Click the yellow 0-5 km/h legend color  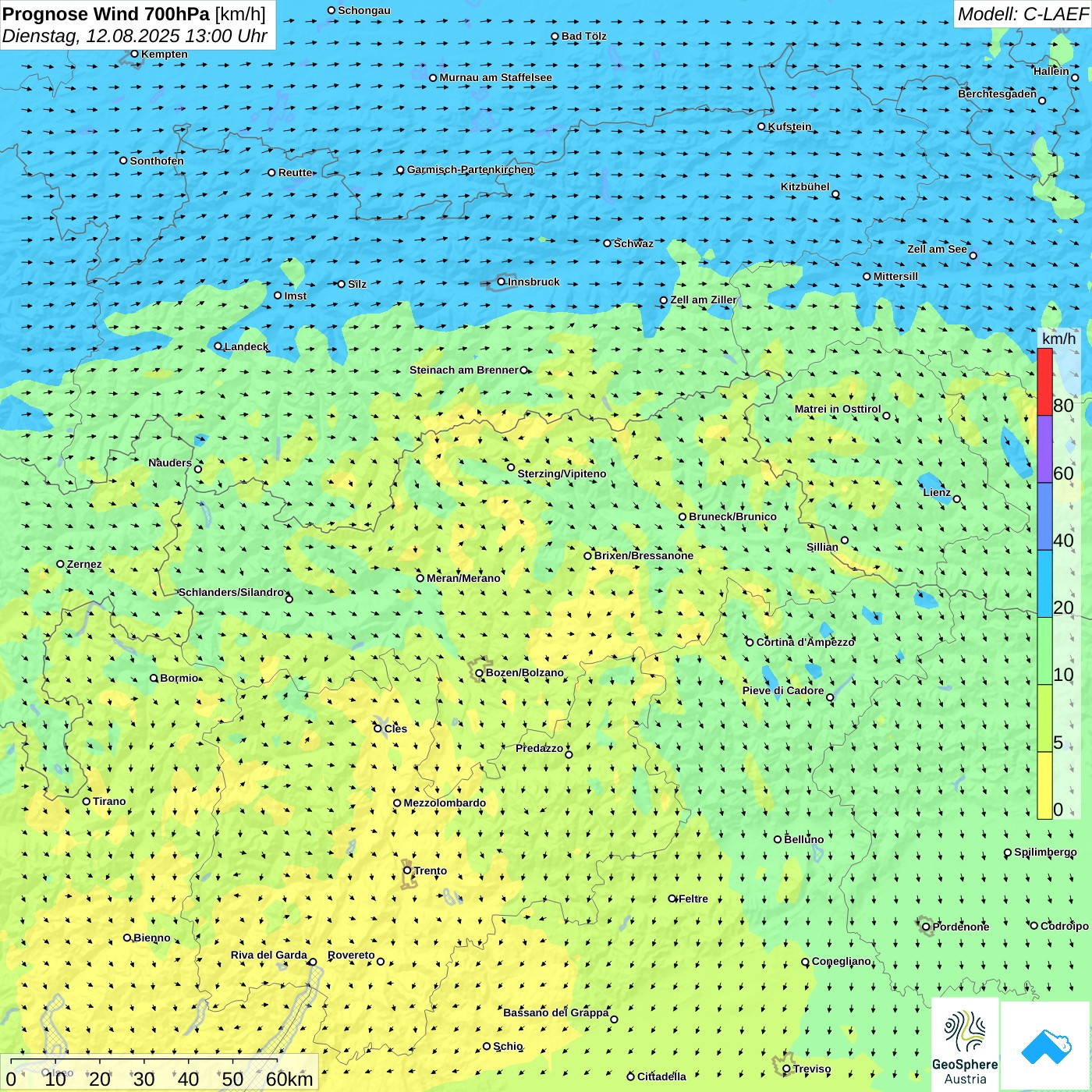tap(1044, 785)
